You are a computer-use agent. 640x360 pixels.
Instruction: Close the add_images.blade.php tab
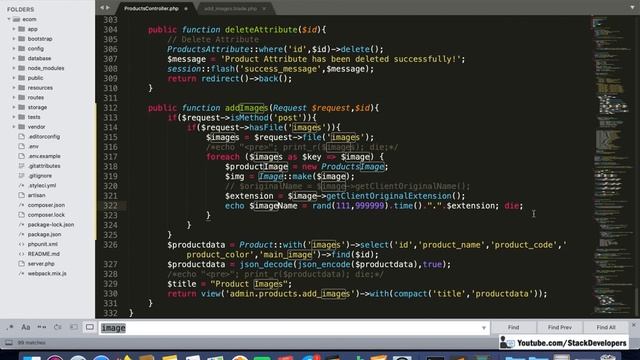coord(264,9)
